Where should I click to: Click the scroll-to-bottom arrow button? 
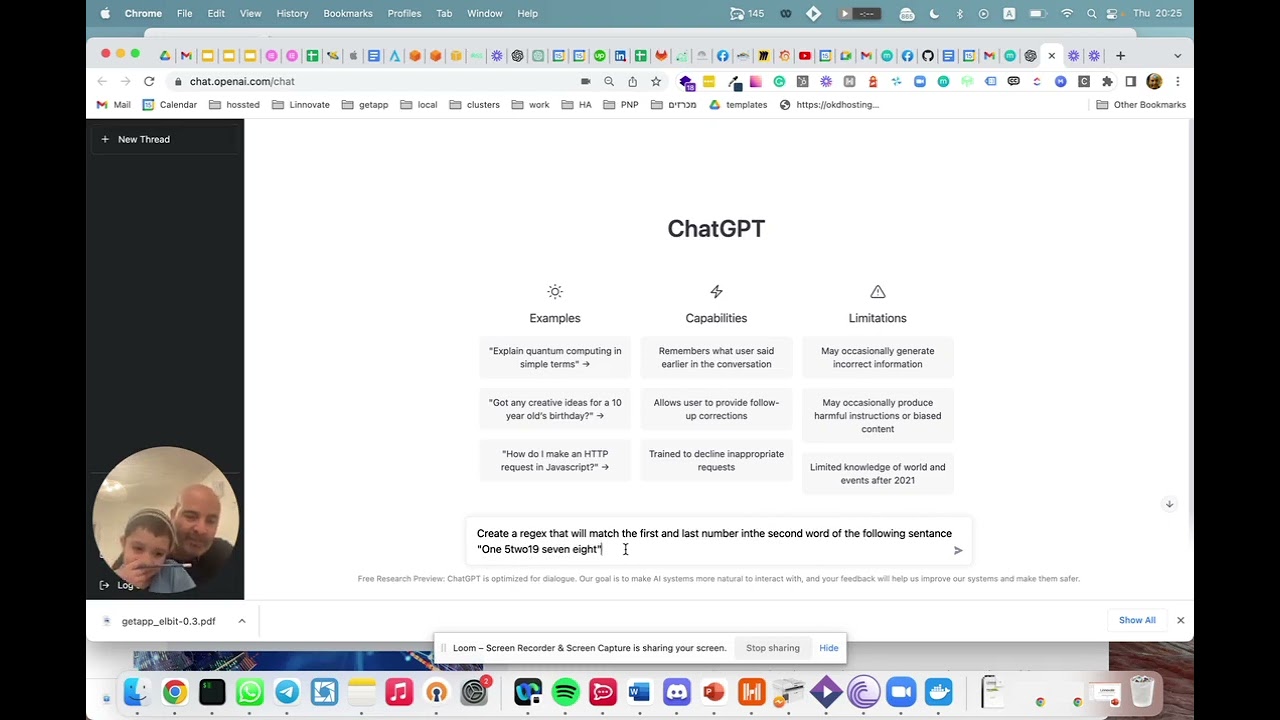pyautogui.click(x=1169, y=504)
